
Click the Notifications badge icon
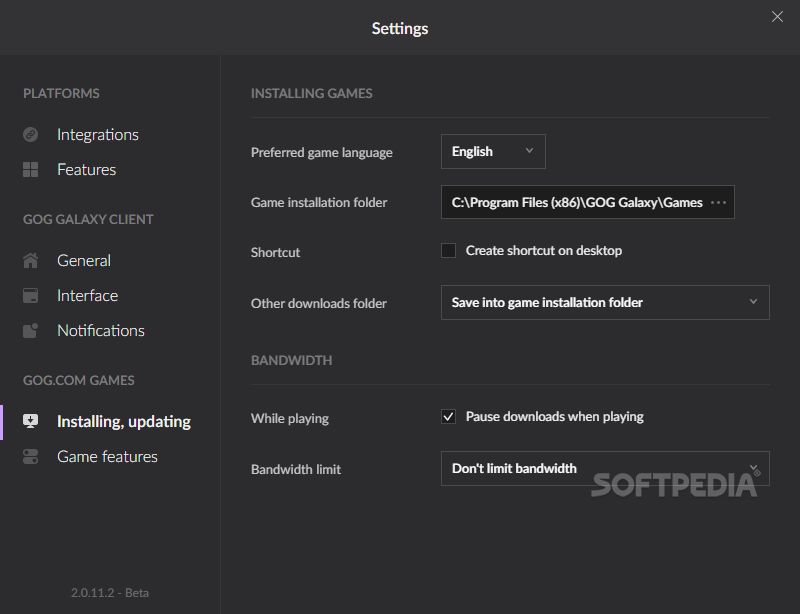coord(31,330)
